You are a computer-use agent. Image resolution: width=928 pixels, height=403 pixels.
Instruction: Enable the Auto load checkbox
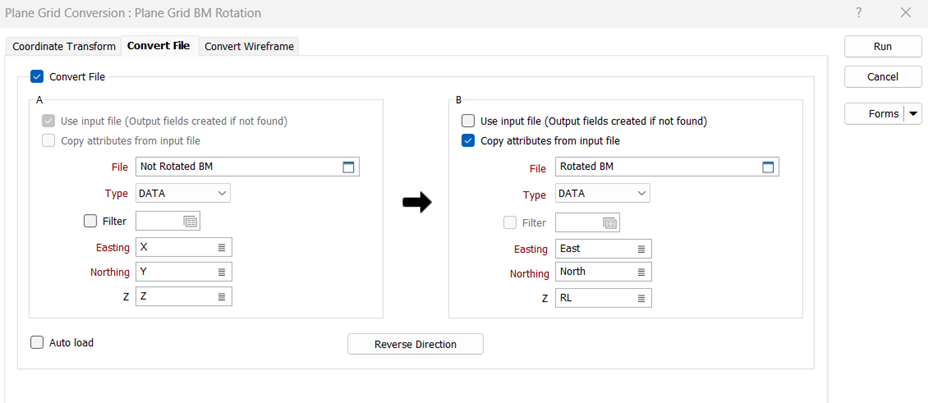tap(37, 343)
